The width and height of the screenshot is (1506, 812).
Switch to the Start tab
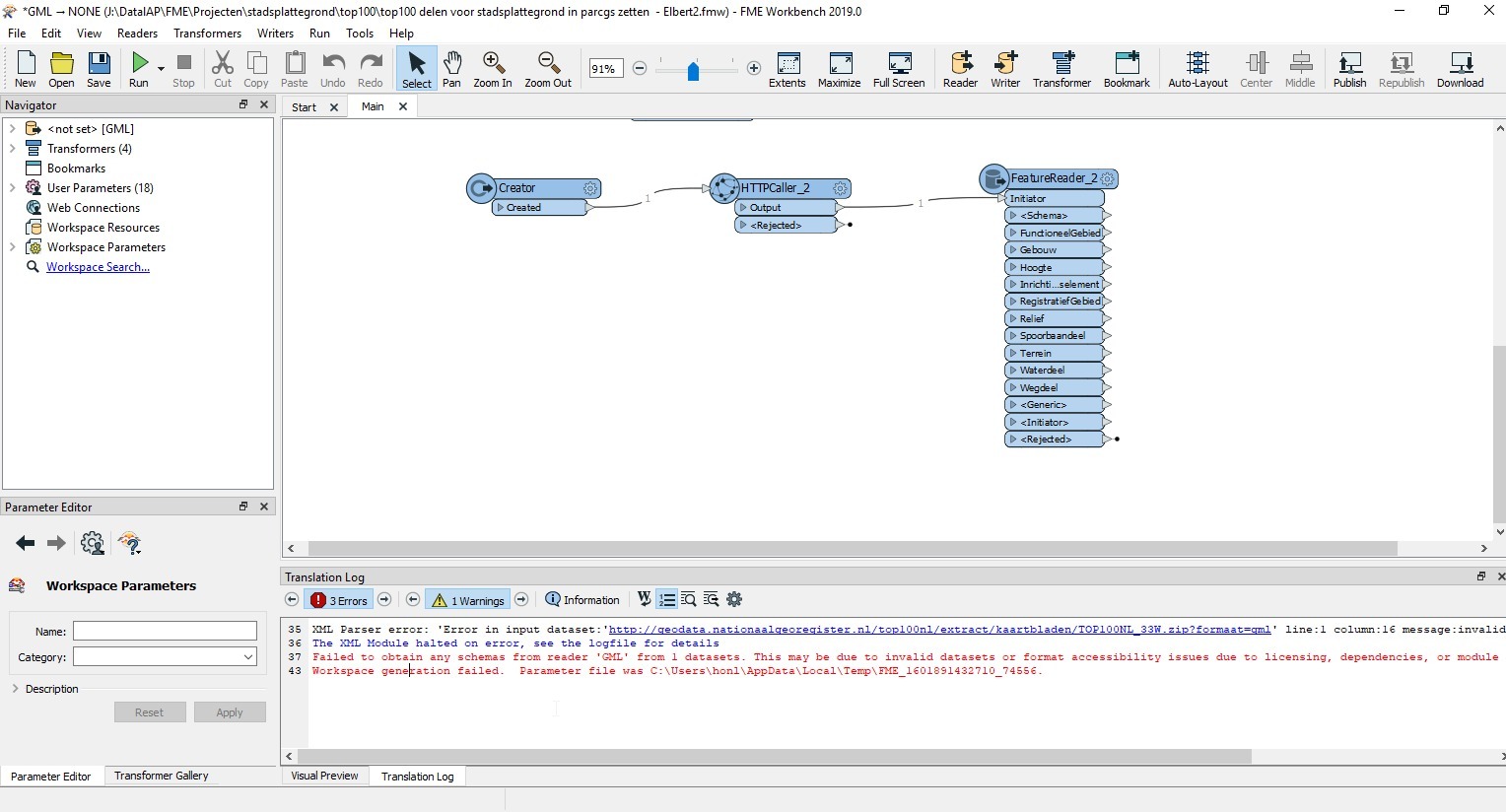coord(304,107)
